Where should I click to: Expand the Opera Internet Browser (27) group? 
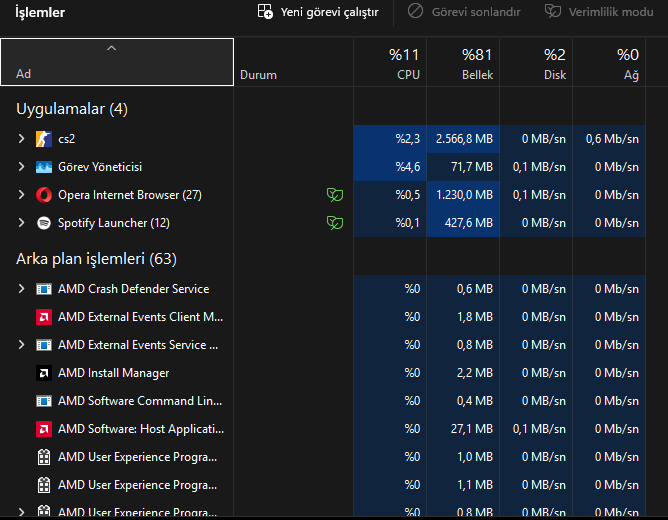point(21,195)
